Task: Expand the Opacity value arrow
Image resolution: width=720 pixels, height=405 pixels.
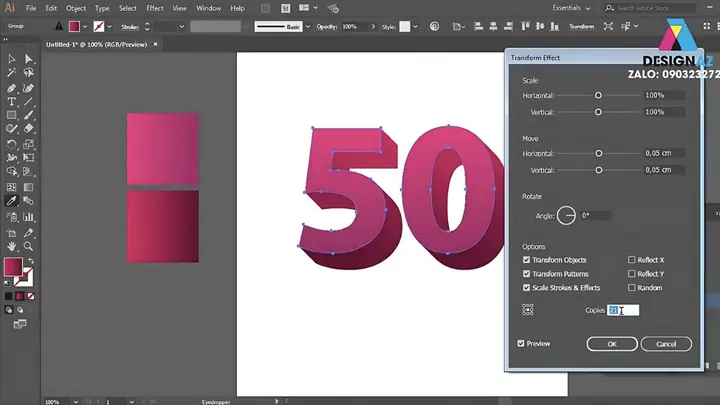Action: (373, 27)
